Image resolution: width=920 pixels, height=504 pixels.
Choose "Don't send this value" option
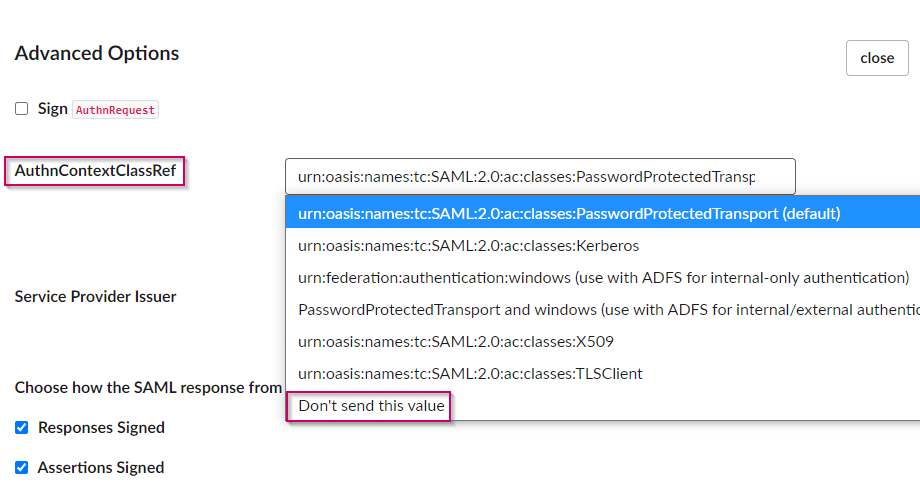pos(371,405)
